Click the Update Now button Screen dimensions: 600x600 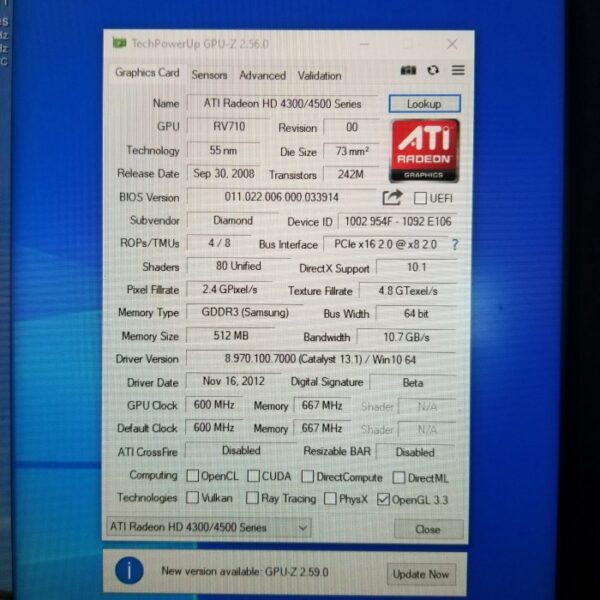421,574
